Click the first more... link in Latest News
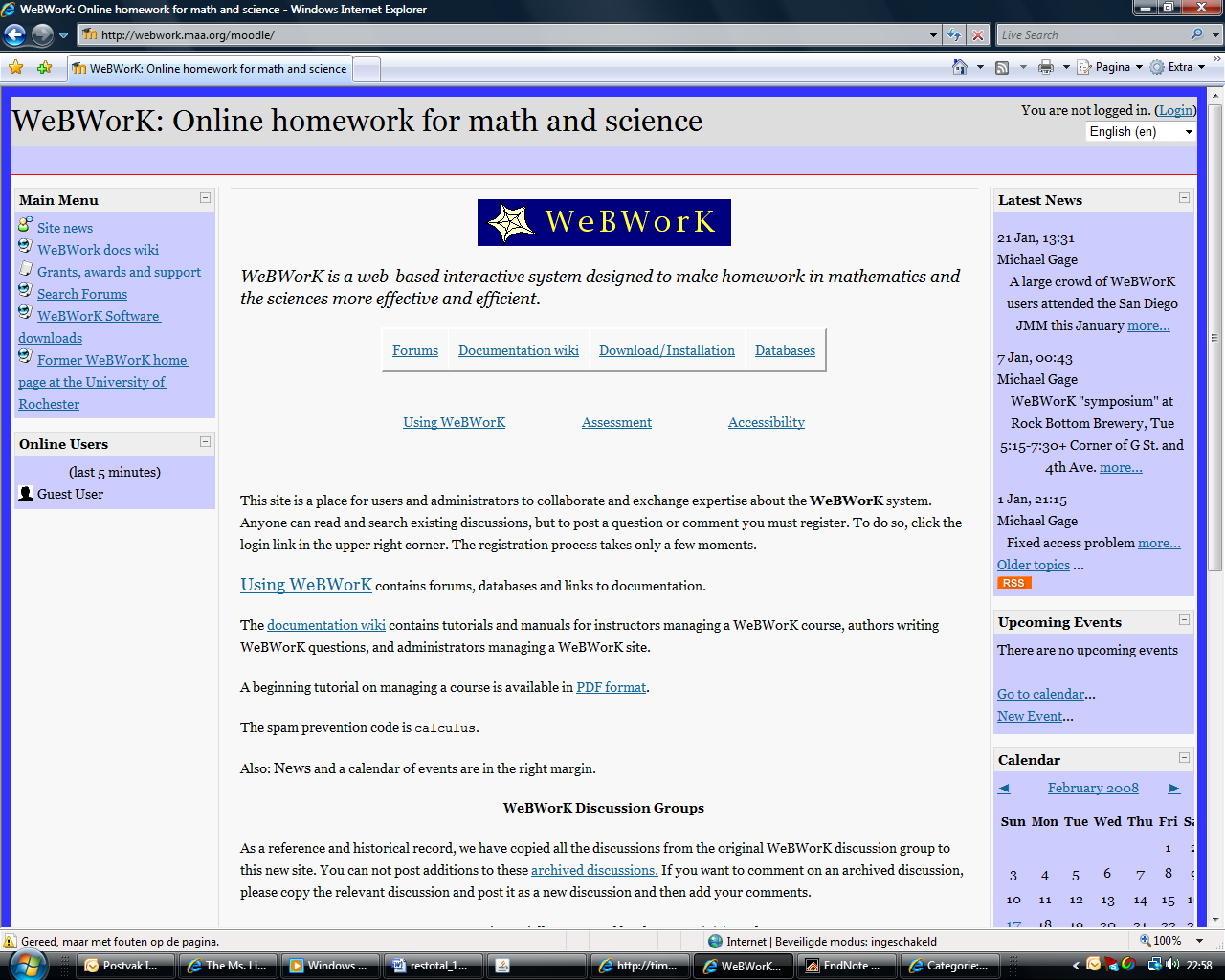 click(1148, 325)
